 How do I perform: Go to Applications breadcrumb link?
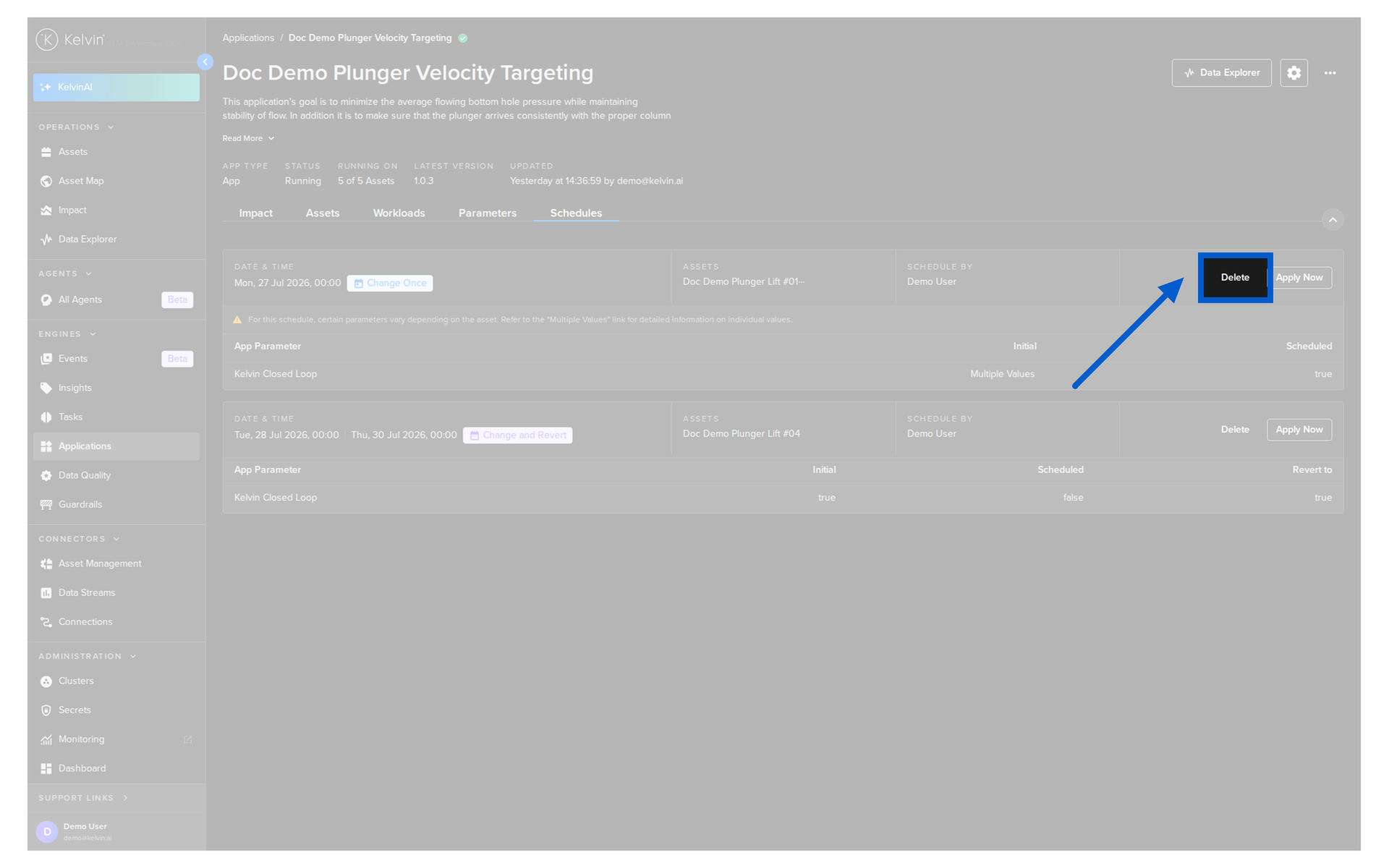[x=248, y=38]
